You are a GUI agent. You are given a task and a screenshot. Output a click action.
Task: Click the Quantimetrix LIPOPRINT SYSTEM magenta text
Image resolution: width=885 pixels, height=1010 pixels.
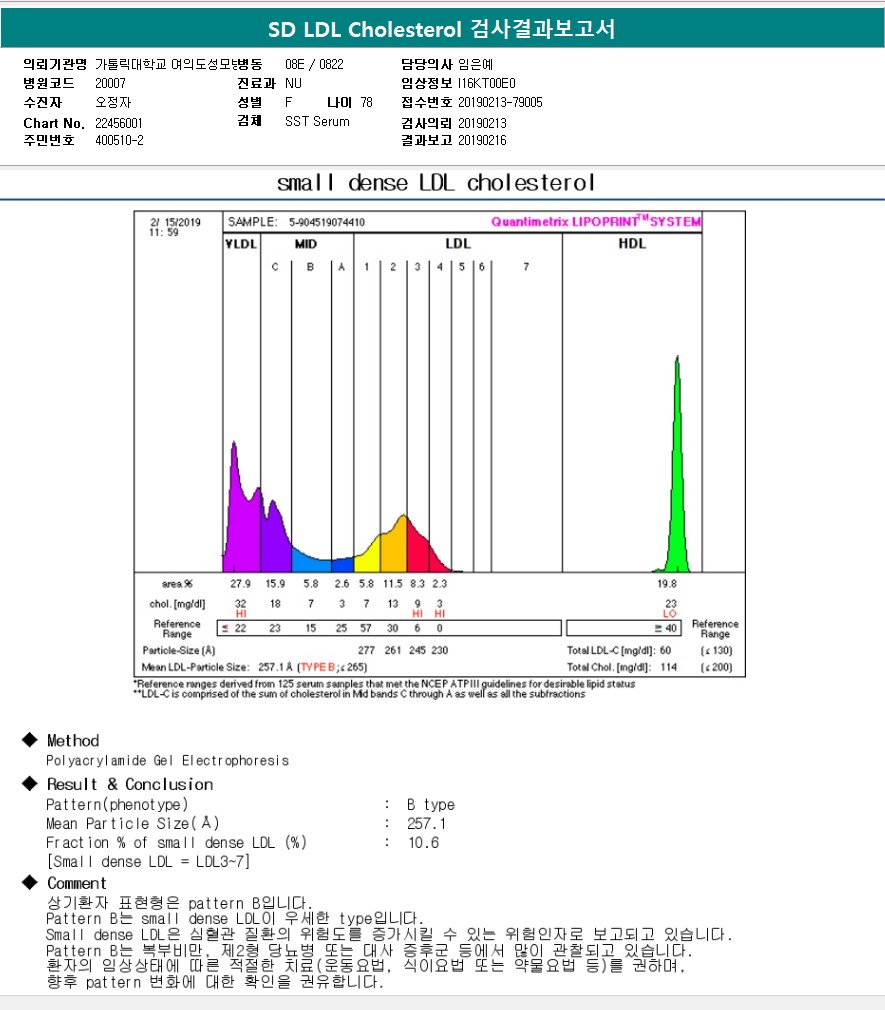596,222
